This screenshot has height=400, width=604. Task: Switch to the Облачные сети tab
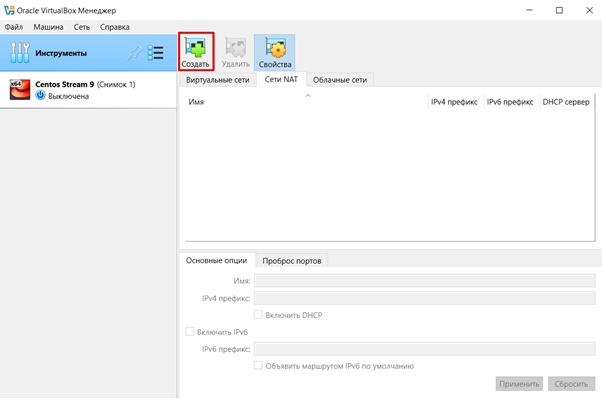[339, 79]
